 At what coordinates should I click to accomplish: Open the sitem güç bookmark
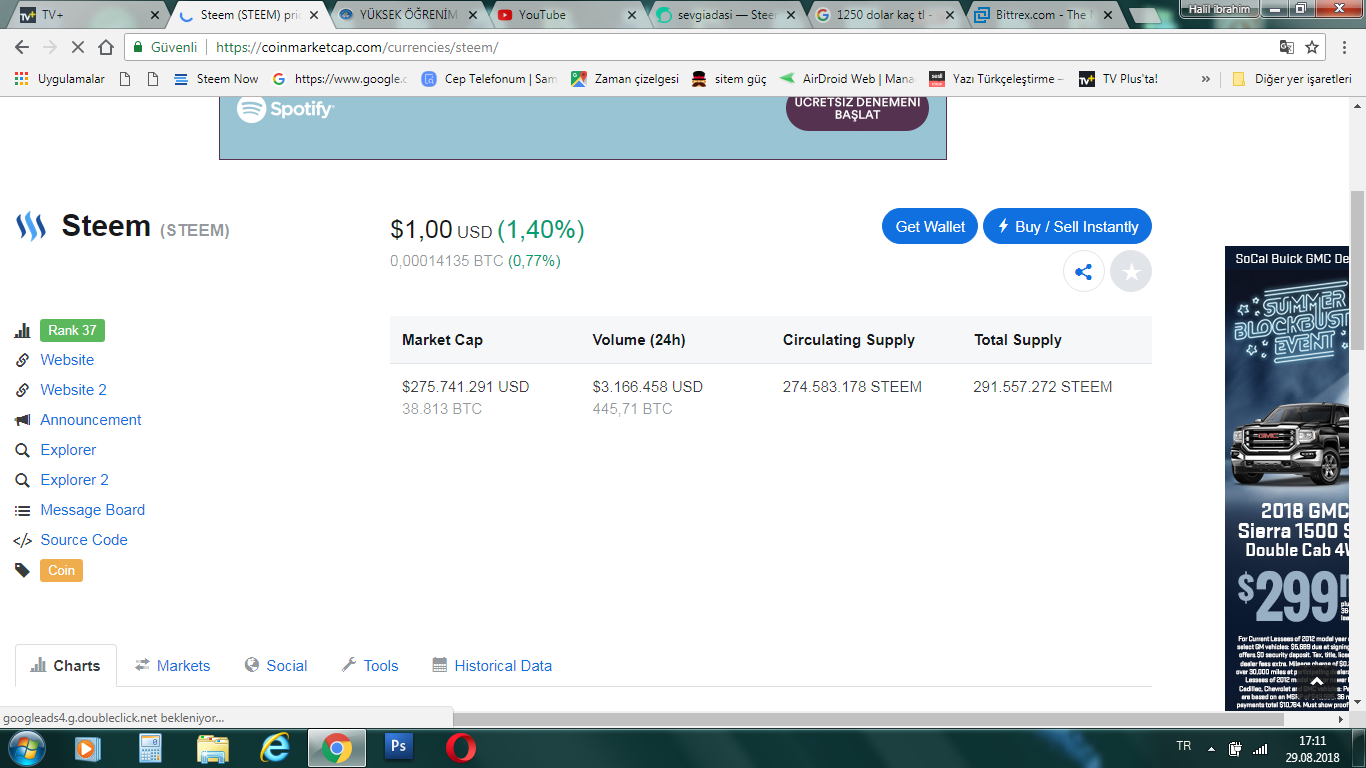pos(729,79)
